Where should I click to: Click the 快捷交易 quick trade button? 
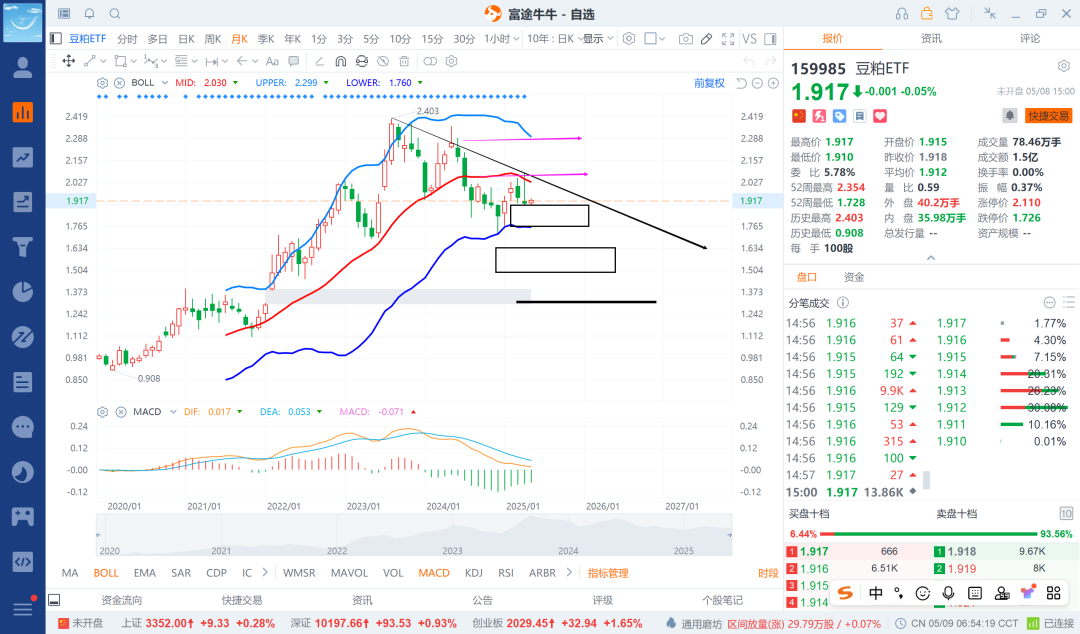[1049, 116]
